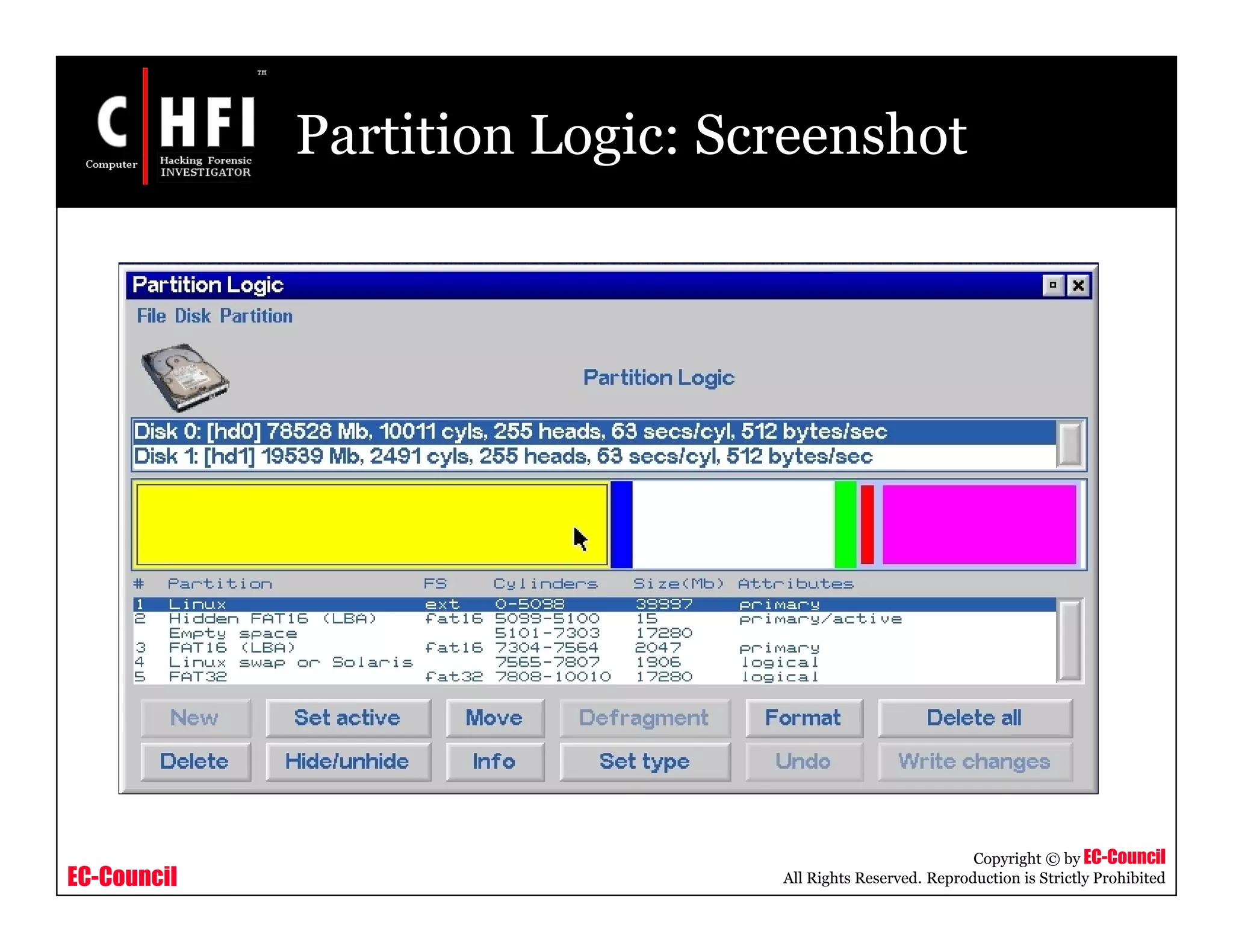Open the File menu
The width and height of the screenshot is (1233, 952).
point(151,316)
